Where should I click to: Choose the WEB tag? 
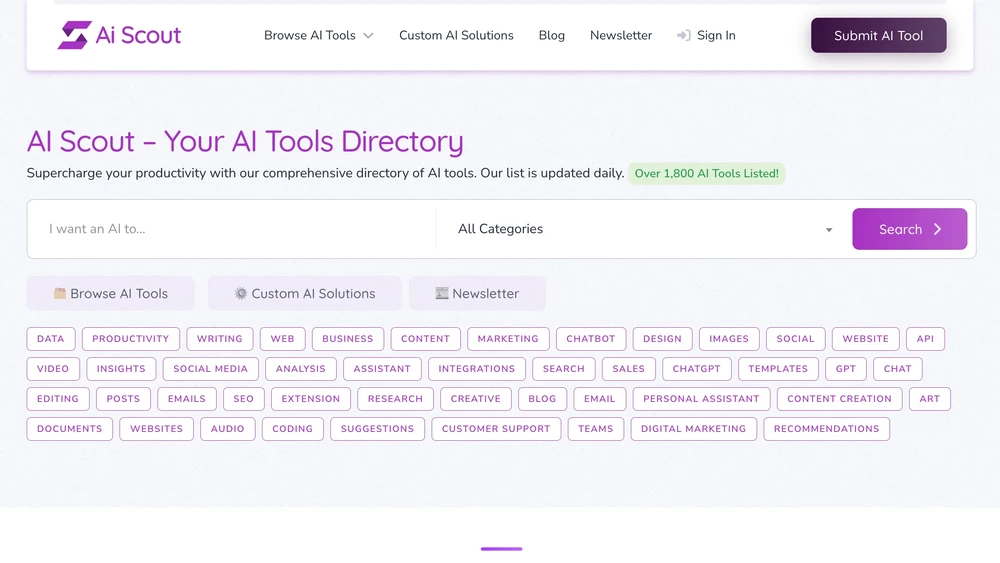point(282,339)
